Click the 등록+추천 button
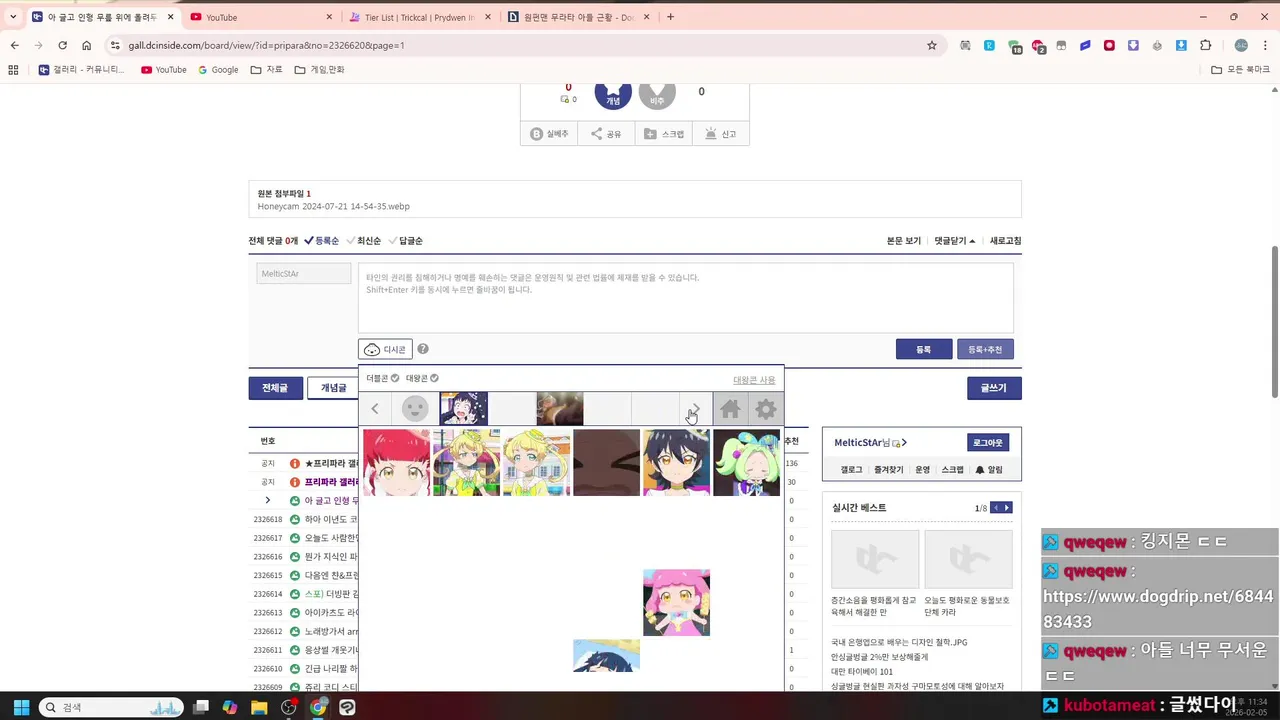Viewport: 1280px width, 720px height. 985,349
